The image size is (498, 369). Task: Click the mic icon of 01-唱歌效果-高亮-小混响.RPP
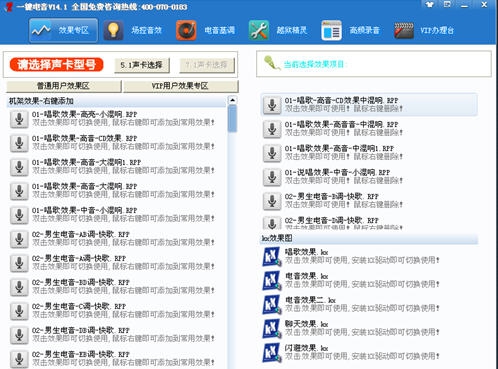click(19, 119)
